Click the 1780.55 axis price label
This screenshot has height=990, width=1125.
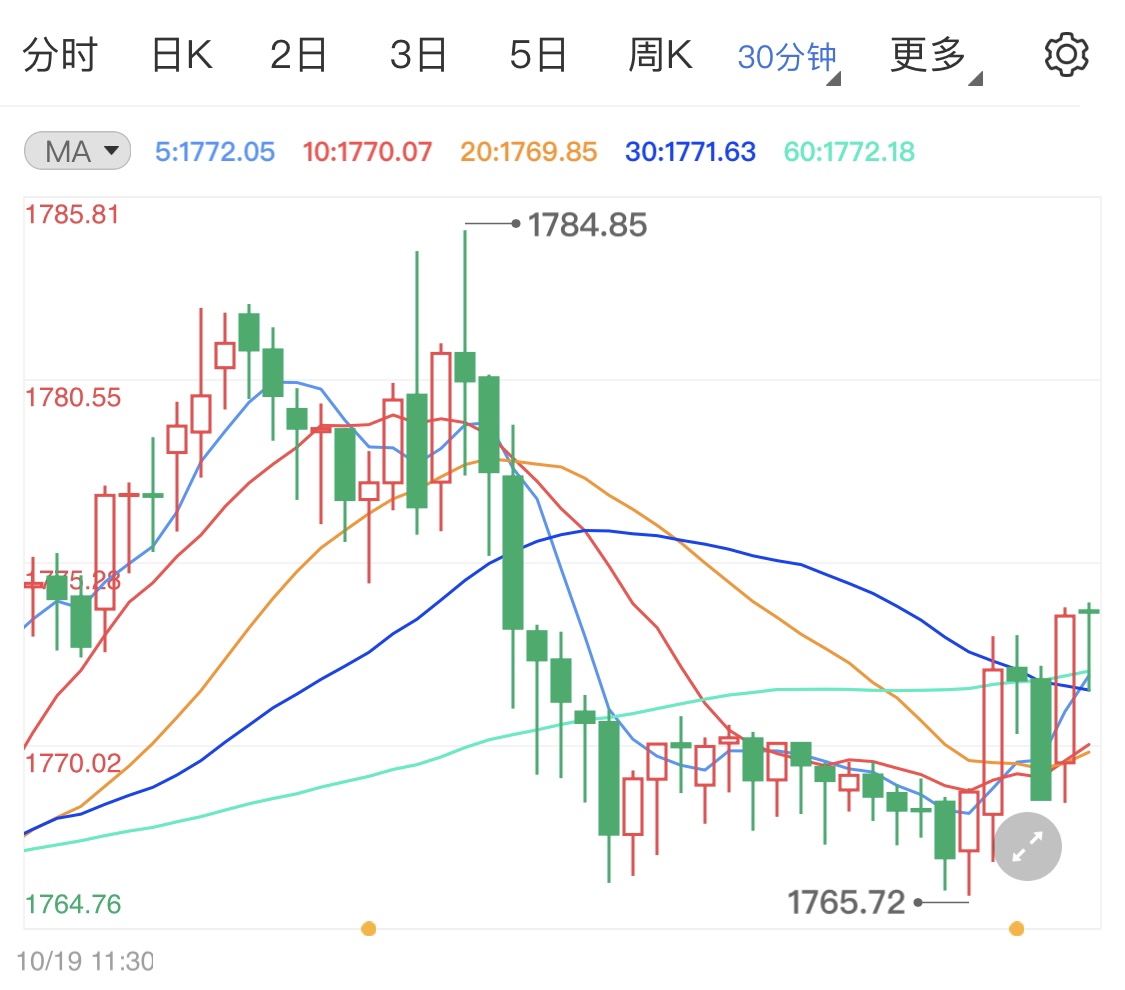72,397
